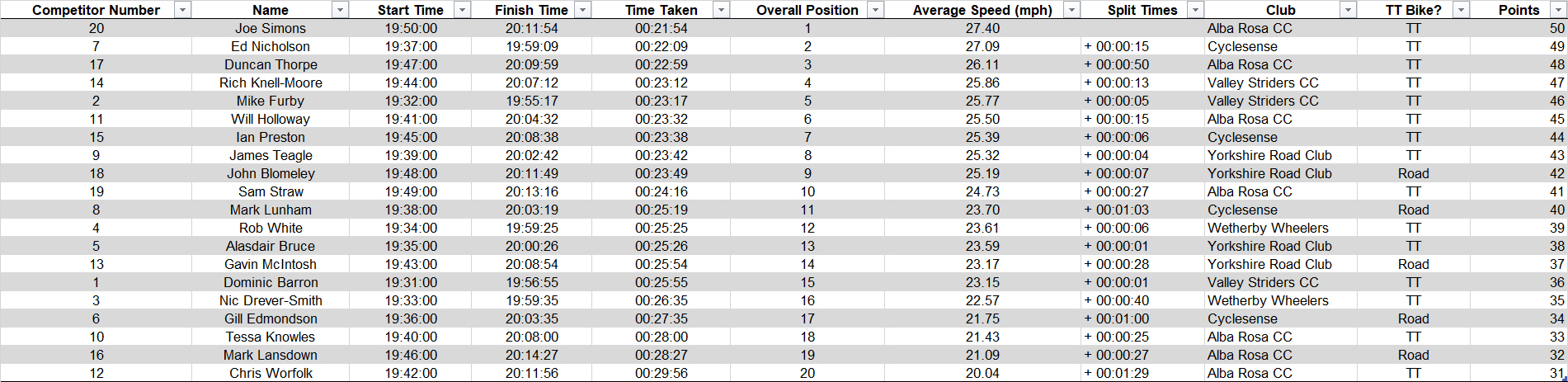Expand the Start Time filter arrow

[x=463, y=10]
